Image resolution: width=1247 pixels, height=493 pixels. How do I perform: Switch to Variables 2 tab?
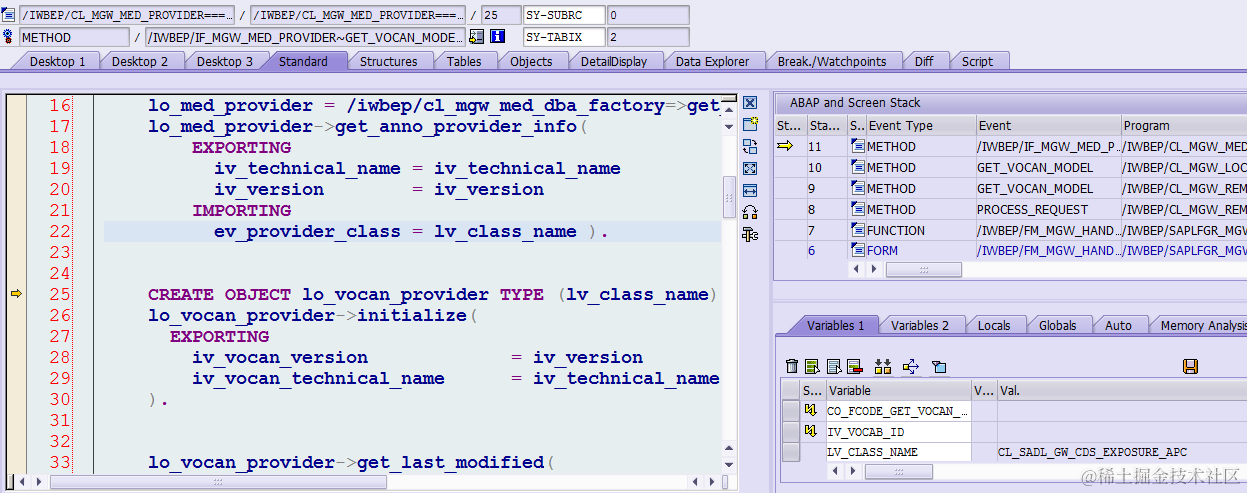(920, 325)
